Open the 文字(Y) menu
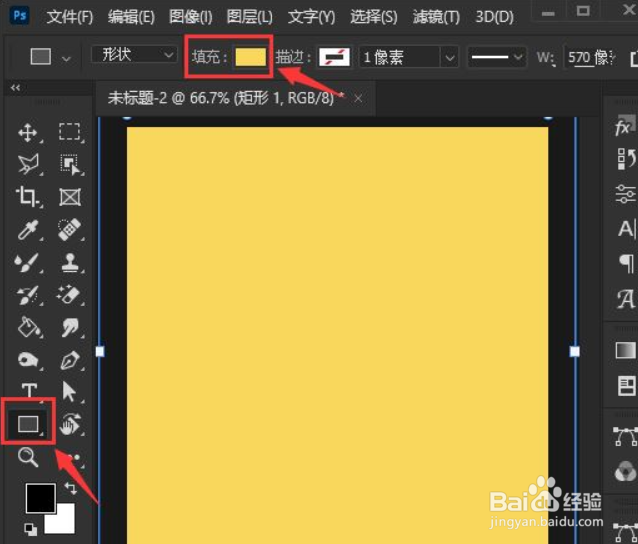Viewport: 638px width, 544px height. (311, 17)
